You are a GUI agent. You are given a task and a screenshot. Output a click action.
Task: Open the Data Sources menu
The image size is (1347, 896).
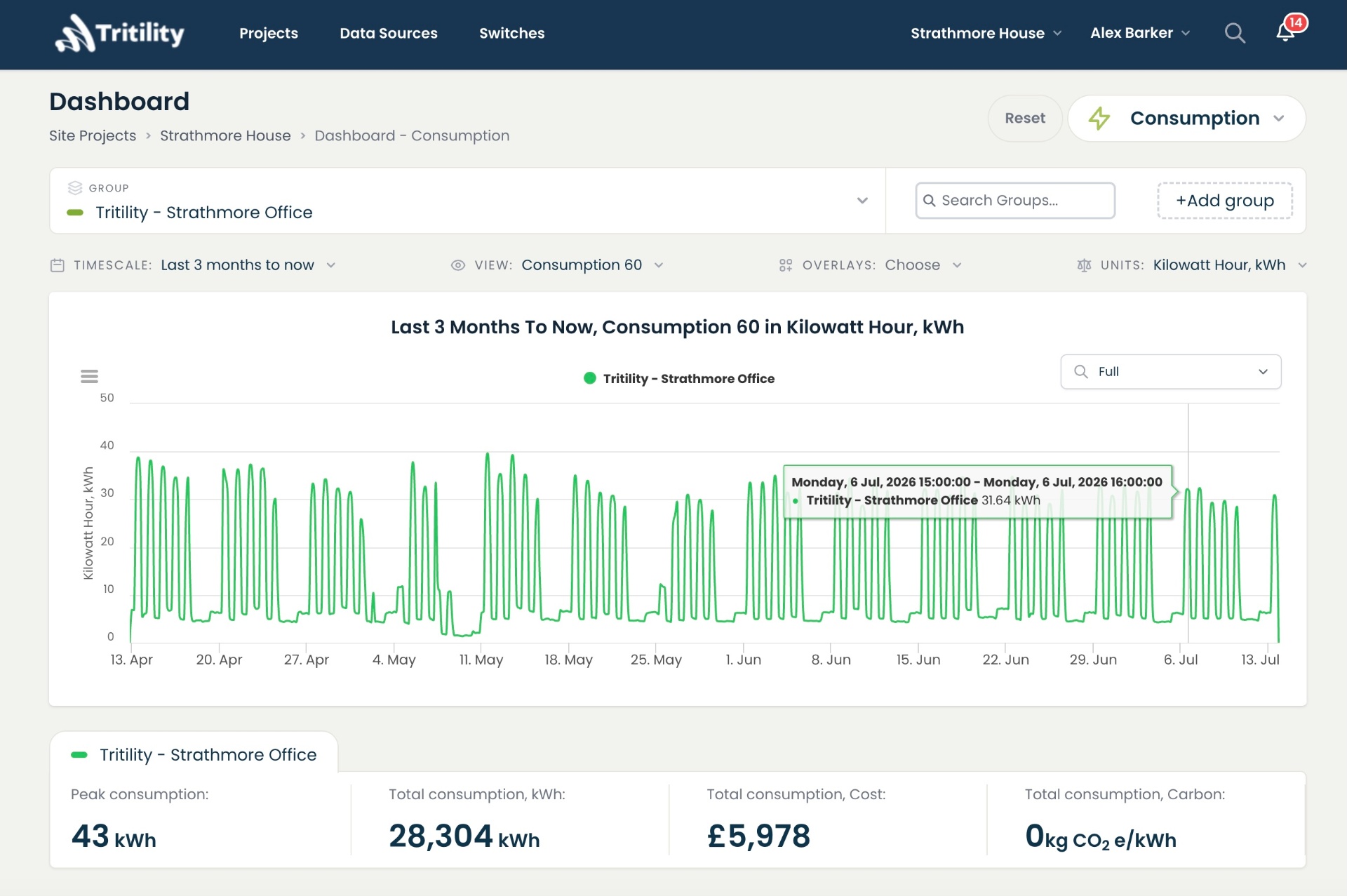[389, 33]
